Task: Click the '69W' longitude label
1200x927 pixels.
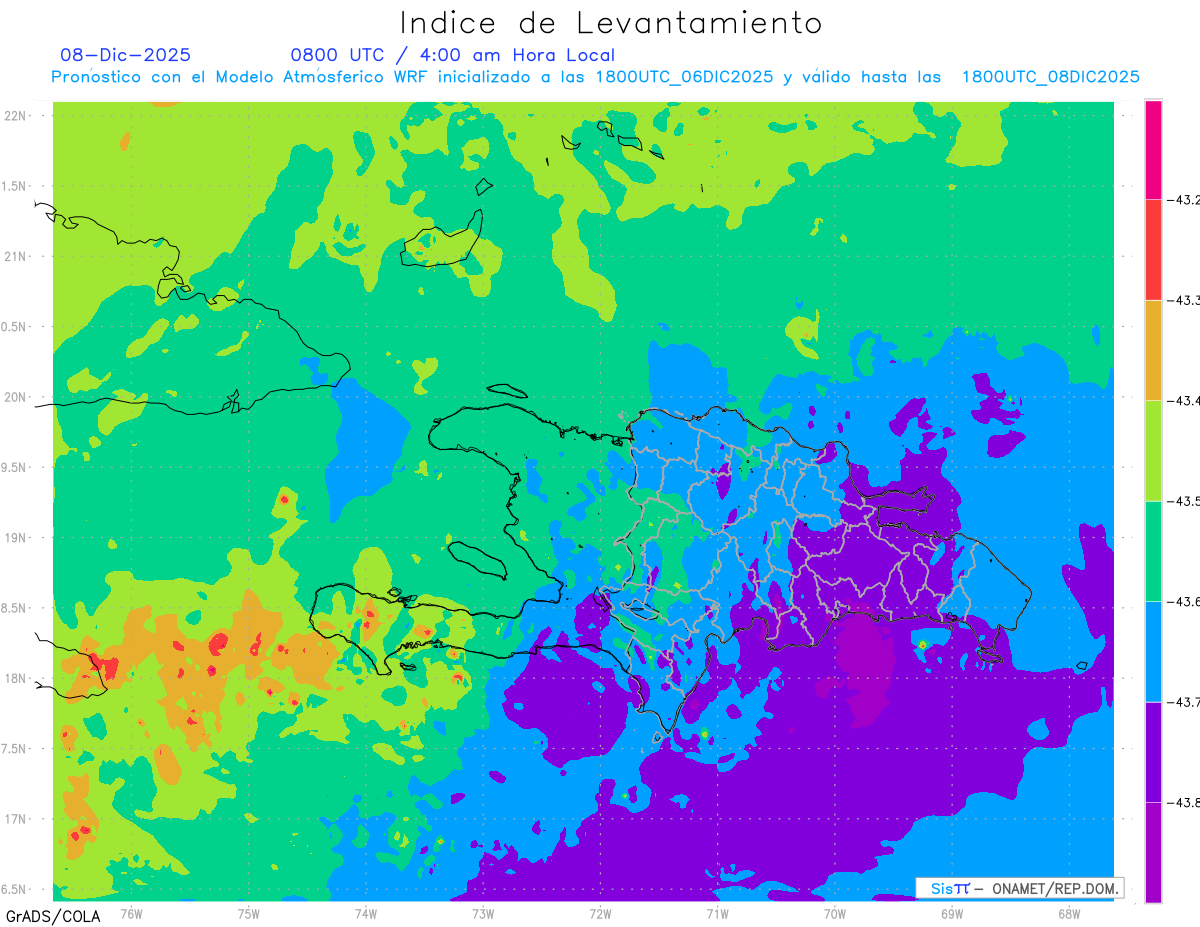Action: pos(951,913)
